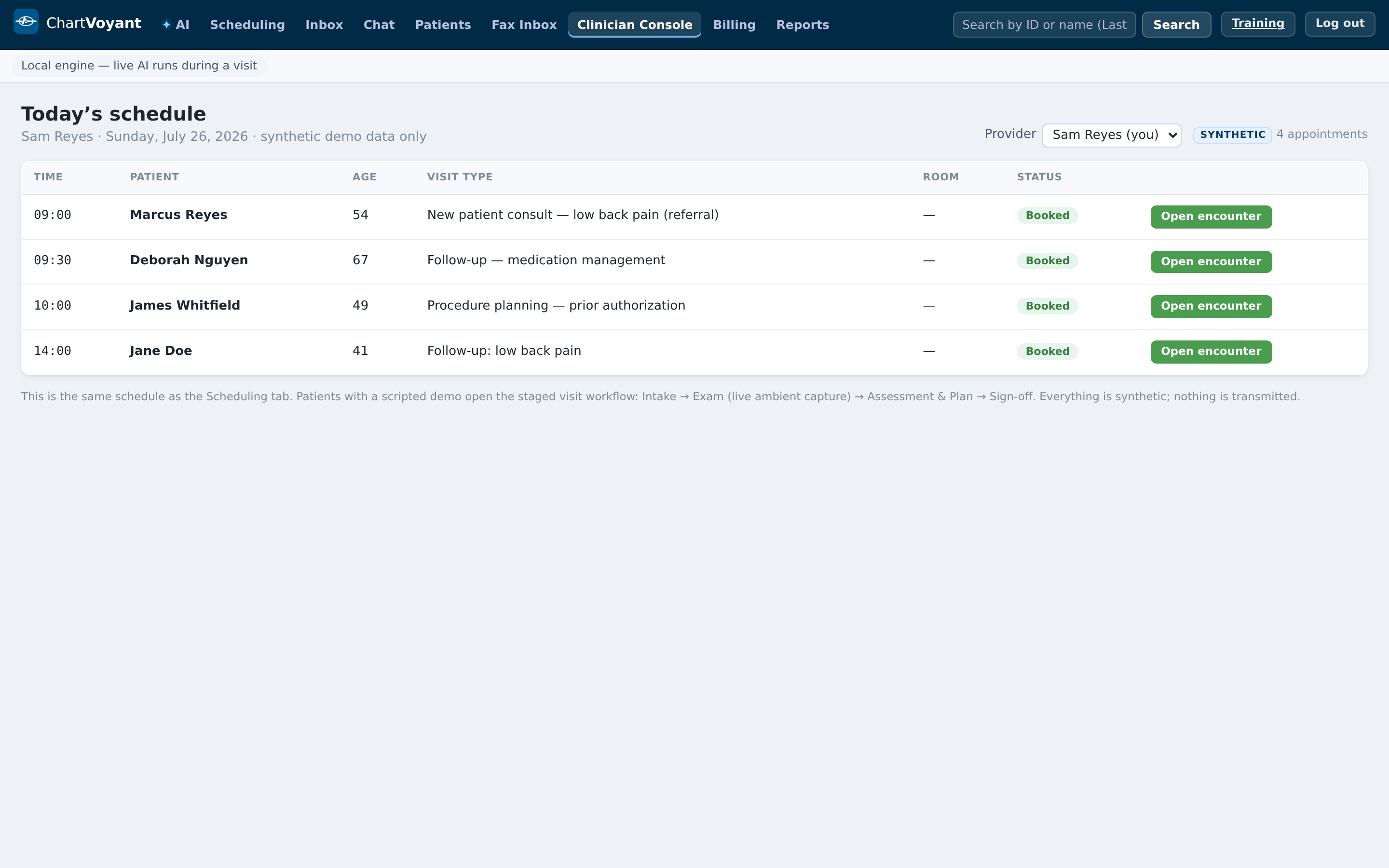Click the Search button

click(1176, 25)
